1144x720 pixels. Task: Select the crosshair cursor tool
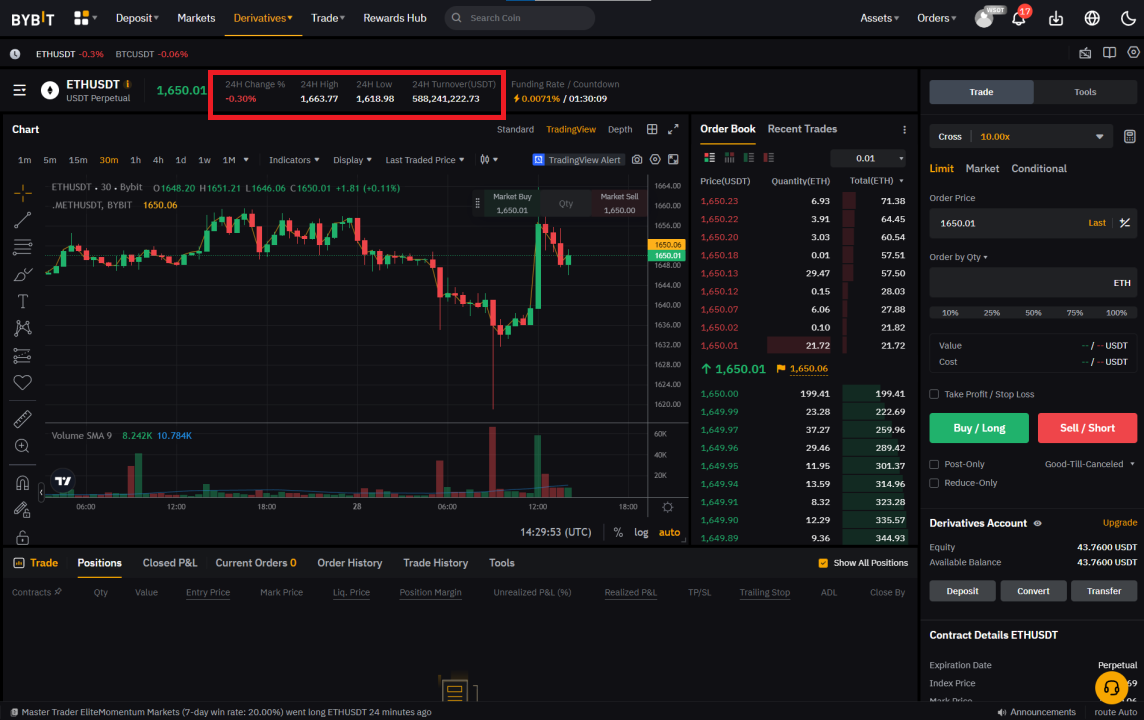(x=23, y=193)
